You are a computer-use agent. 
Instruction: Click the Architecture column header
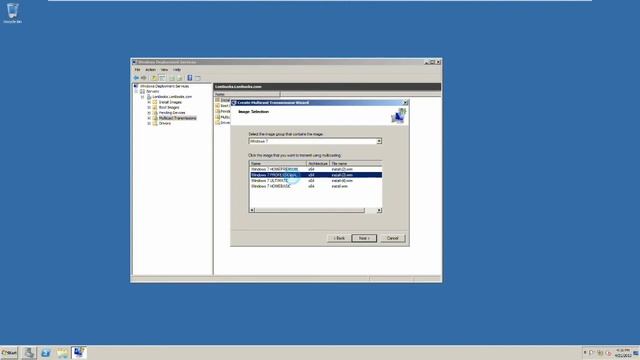[318, 163]
